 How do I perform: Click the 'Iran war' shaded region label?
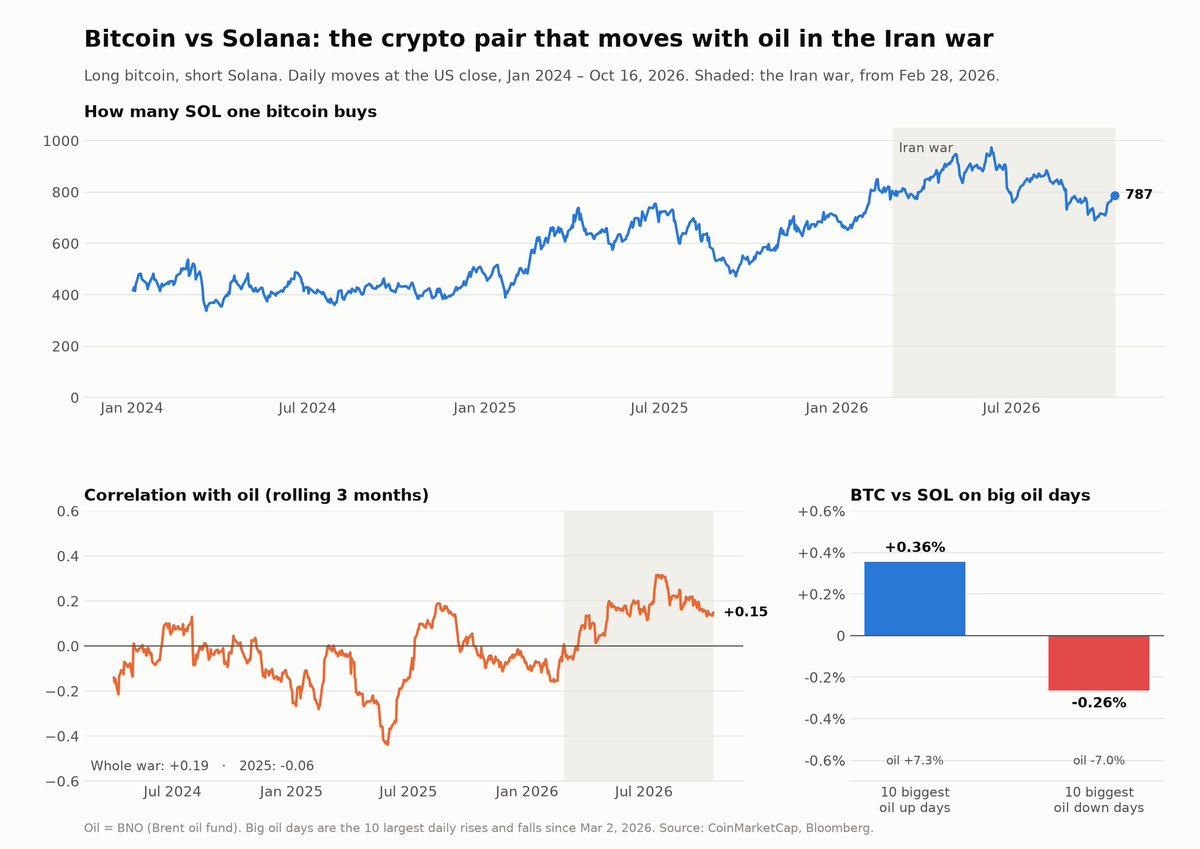point(926,148)
